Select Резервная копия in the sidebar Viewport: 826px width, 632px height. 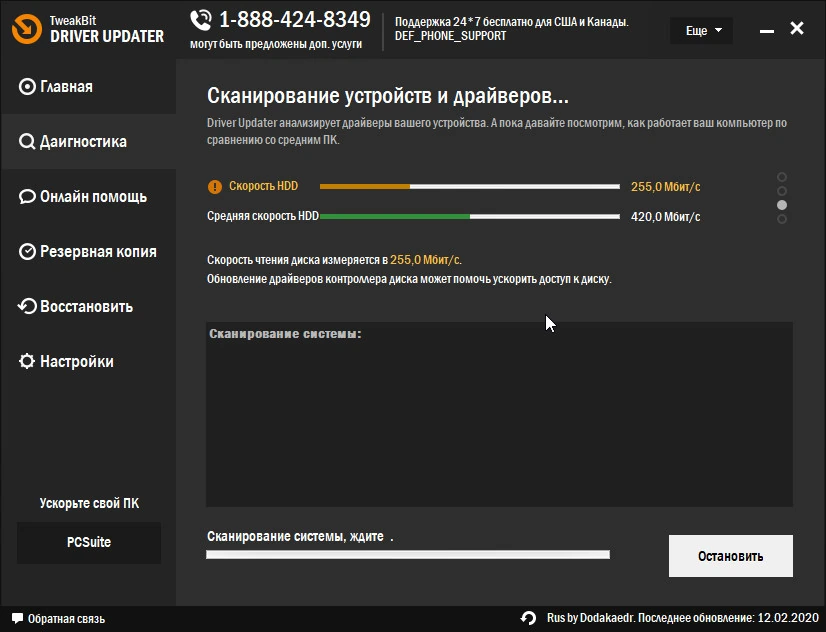88,252
